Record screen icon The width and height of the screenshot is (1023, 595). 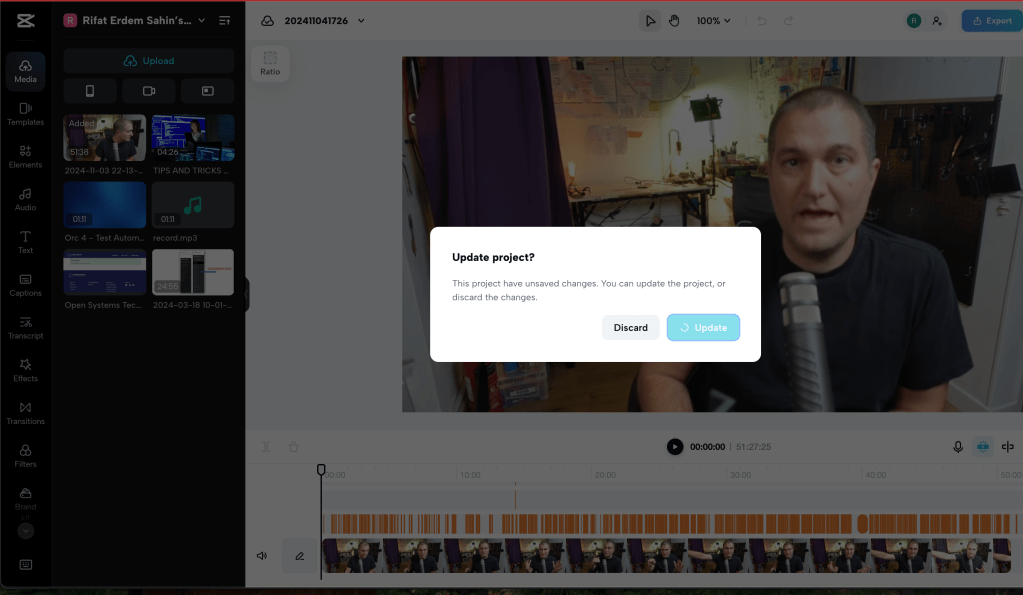pyautogui.click(x=207, y=91)
